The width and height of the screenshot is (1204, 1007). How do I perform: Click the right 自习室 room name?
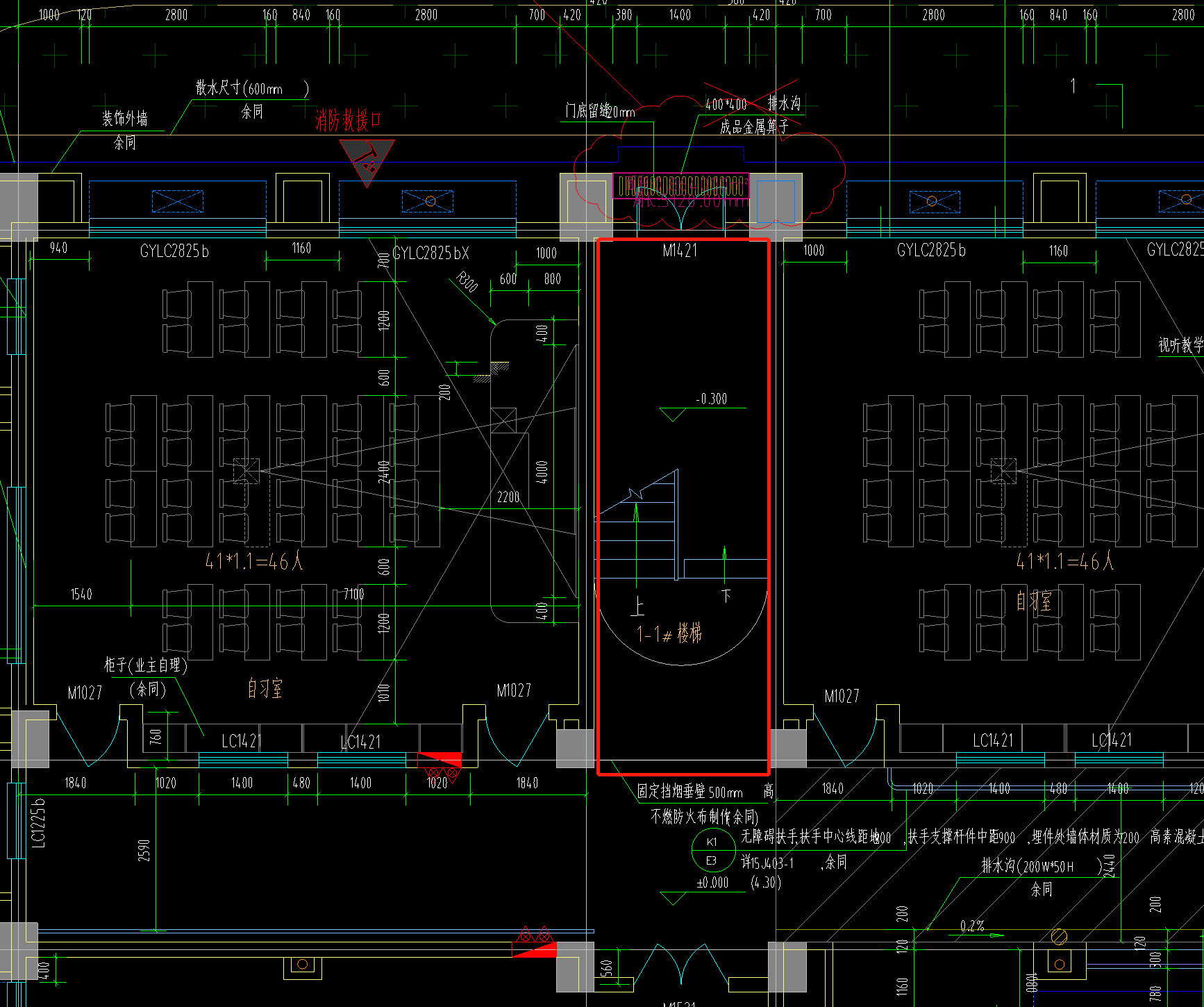point(1034,601)
